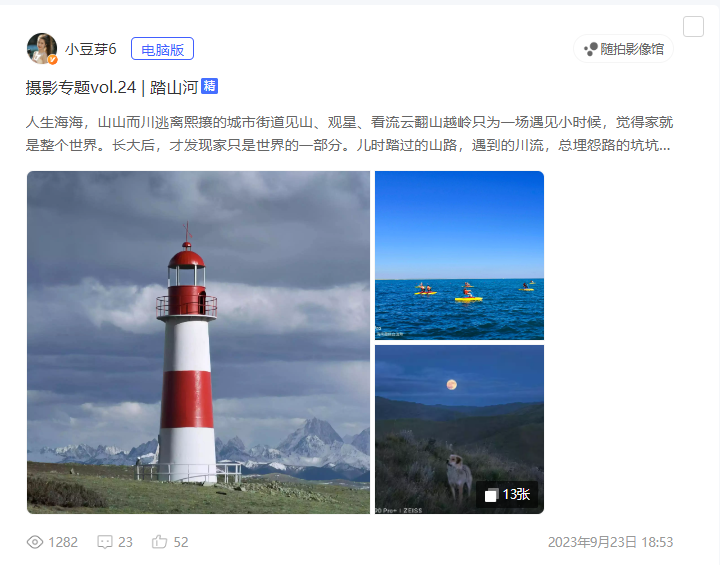Screen dimensions: 720x565
Task: Click the orange verified badge on avatar
Action: (53, 60)
